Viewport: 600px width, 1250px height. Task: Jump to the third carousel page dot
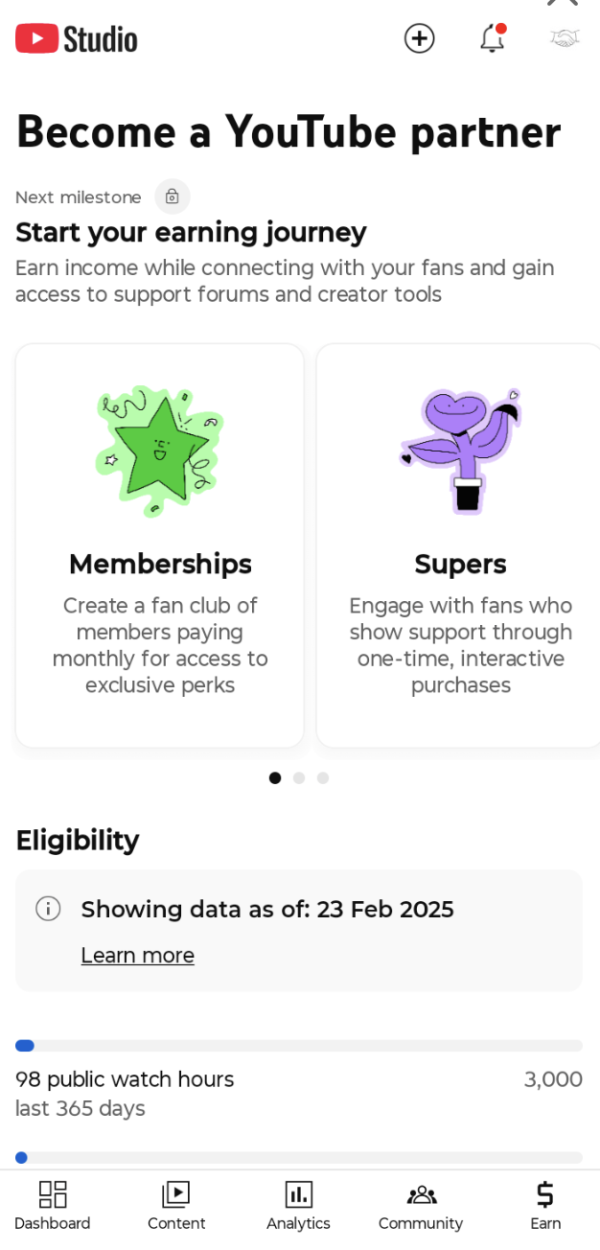click(323, 778)
